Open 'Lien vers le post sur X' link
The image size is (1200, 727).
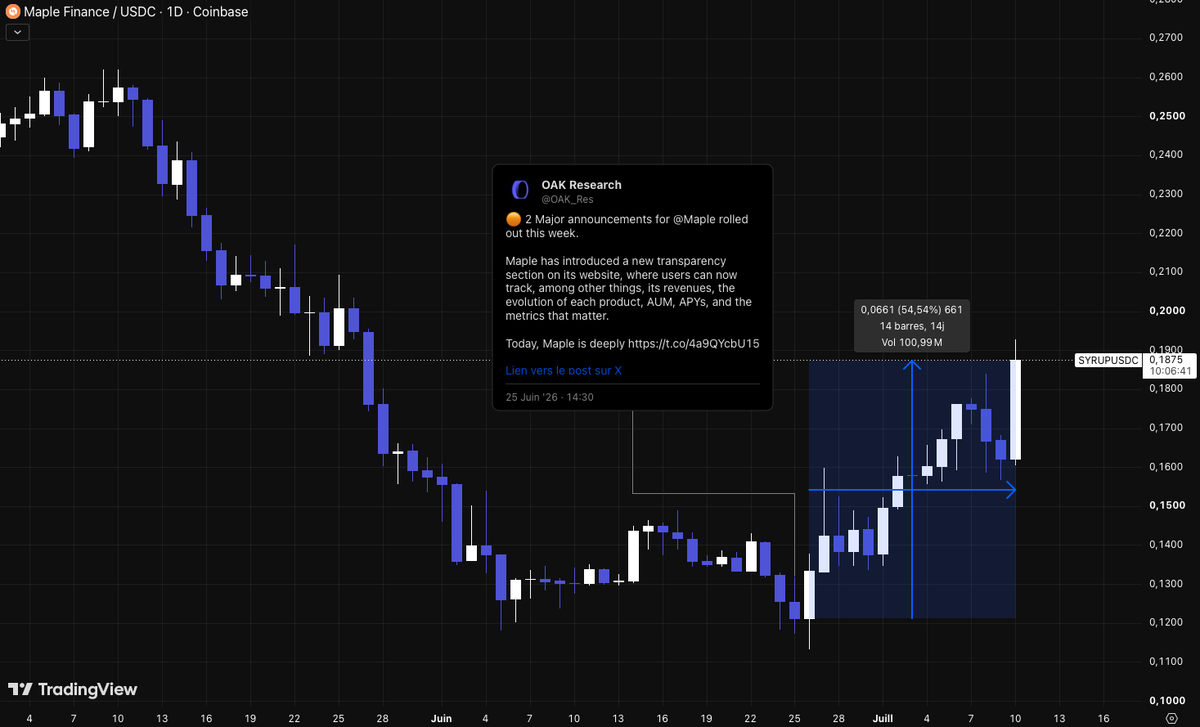coord(564,370)
